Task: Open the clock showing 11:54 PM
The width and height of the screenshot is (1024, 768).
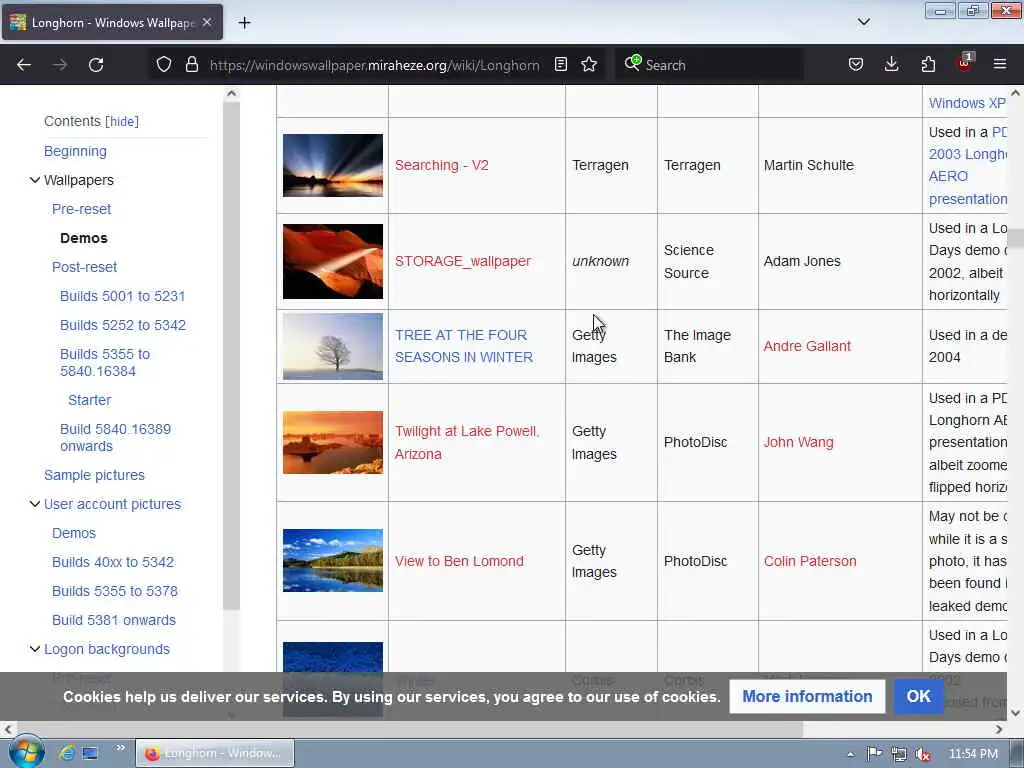Action: (x=973, y=754)
